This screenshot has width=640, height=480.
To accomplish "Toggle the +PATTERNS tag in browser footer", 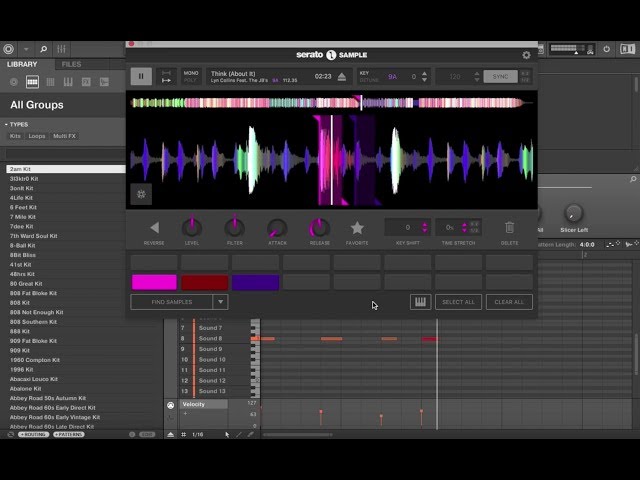I will pos(69,435).
